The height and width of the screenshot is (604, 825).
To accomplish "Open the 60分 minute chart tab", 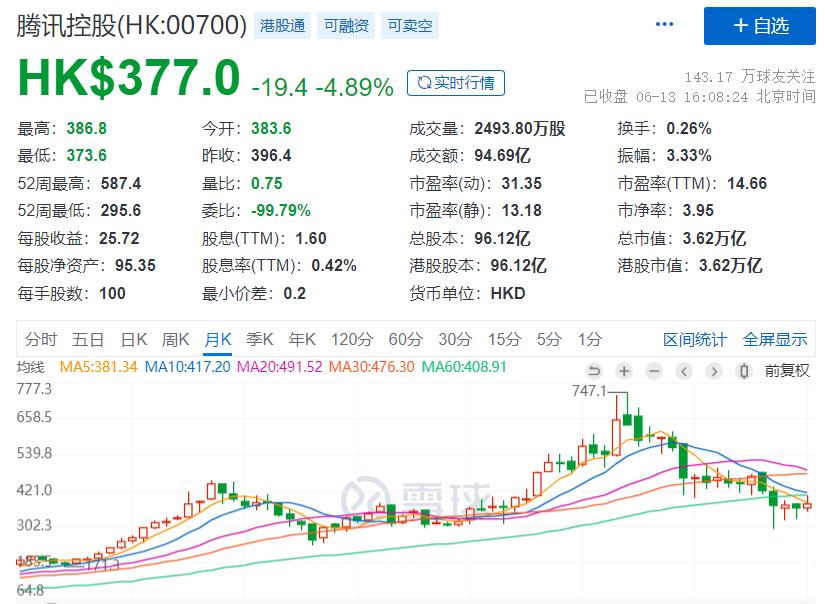I will coord(405,339).
